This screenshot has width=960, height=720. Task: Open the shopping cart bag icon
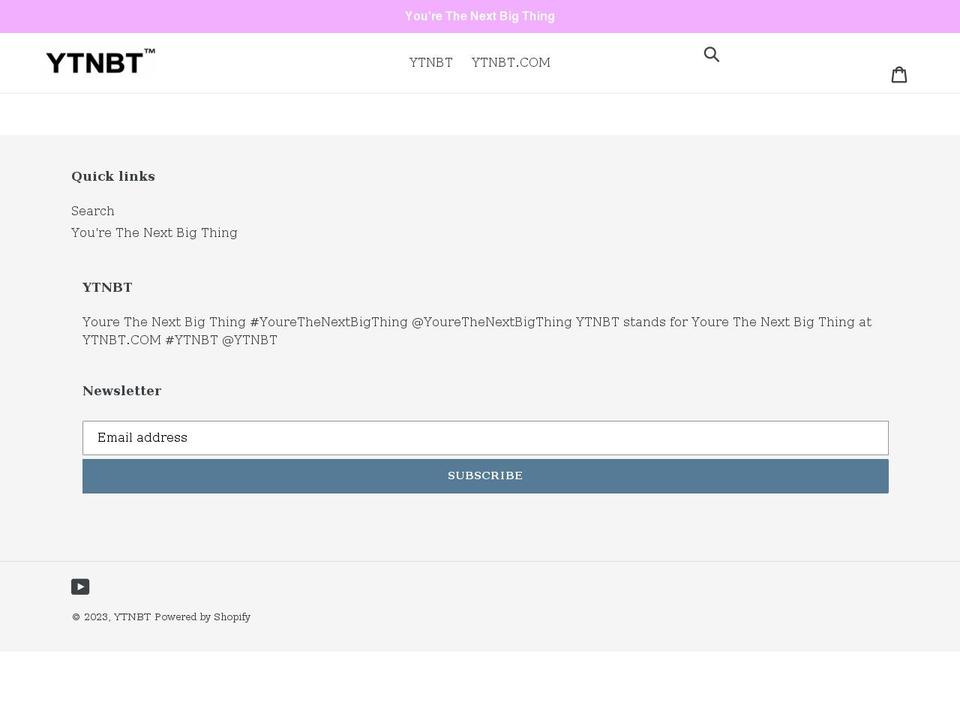[899, 75]
